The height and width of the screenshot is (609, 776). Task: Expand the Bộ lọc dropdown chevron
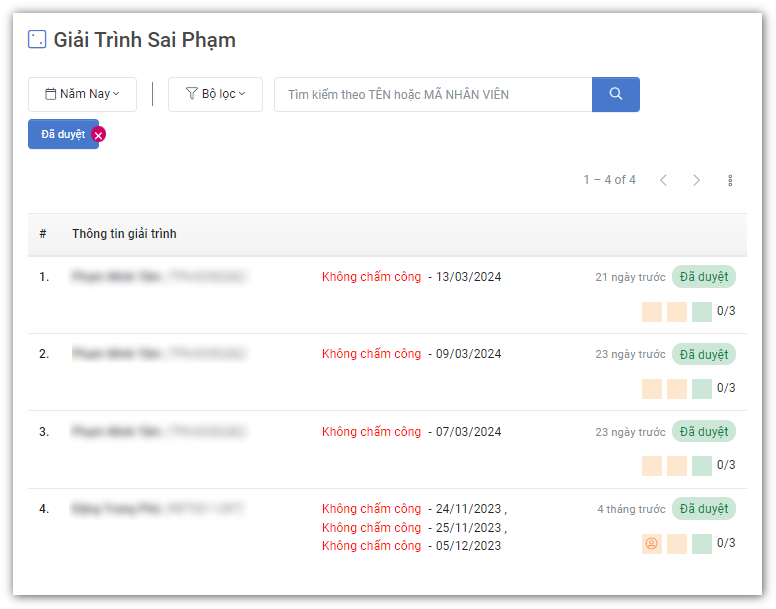242,94
